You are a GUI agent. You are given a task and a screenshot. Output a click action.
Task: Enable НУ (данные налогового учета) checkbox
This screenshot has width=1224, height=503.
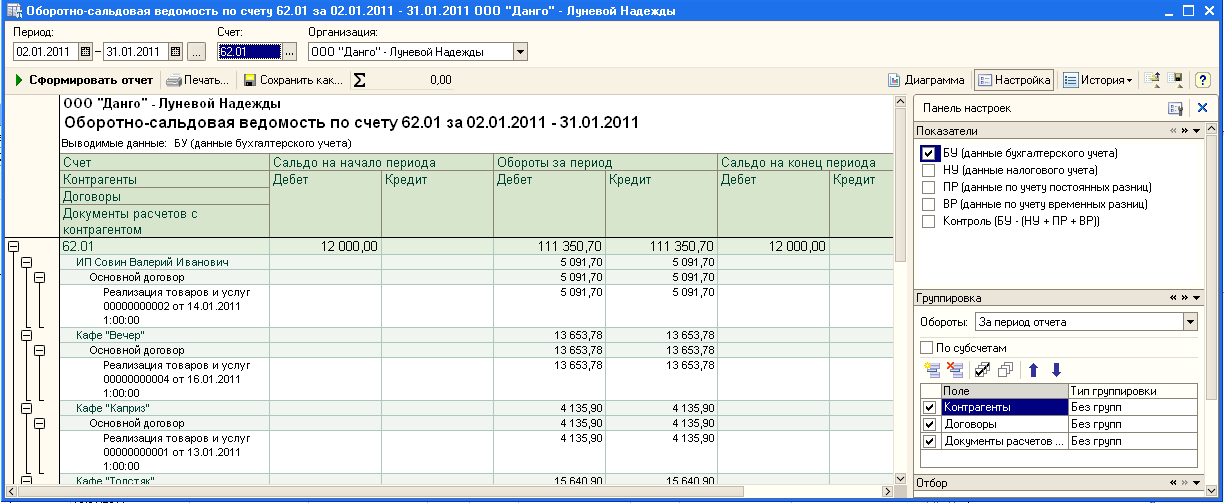[928, 170]
